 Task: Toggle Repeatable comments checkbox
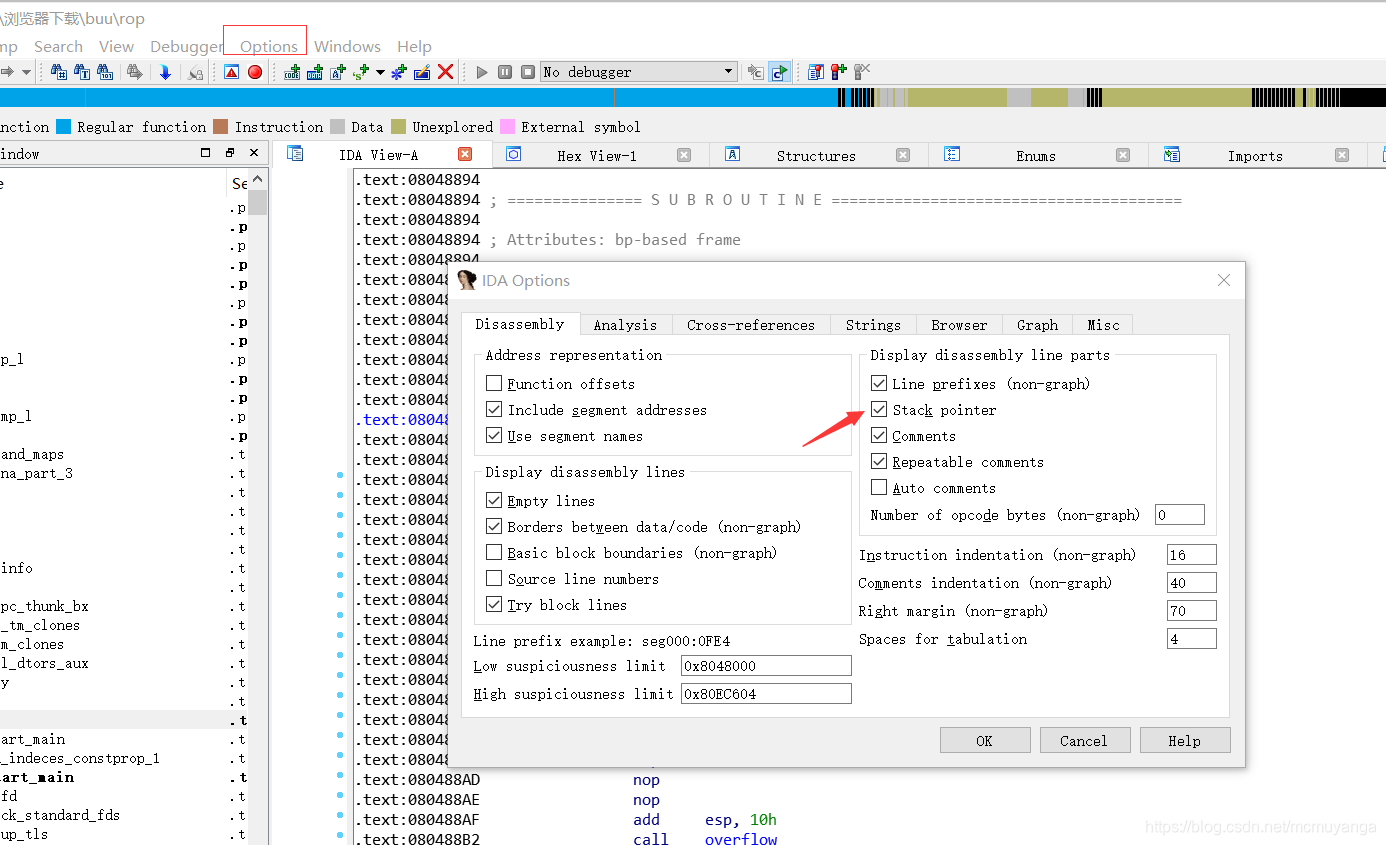(879, 461)
